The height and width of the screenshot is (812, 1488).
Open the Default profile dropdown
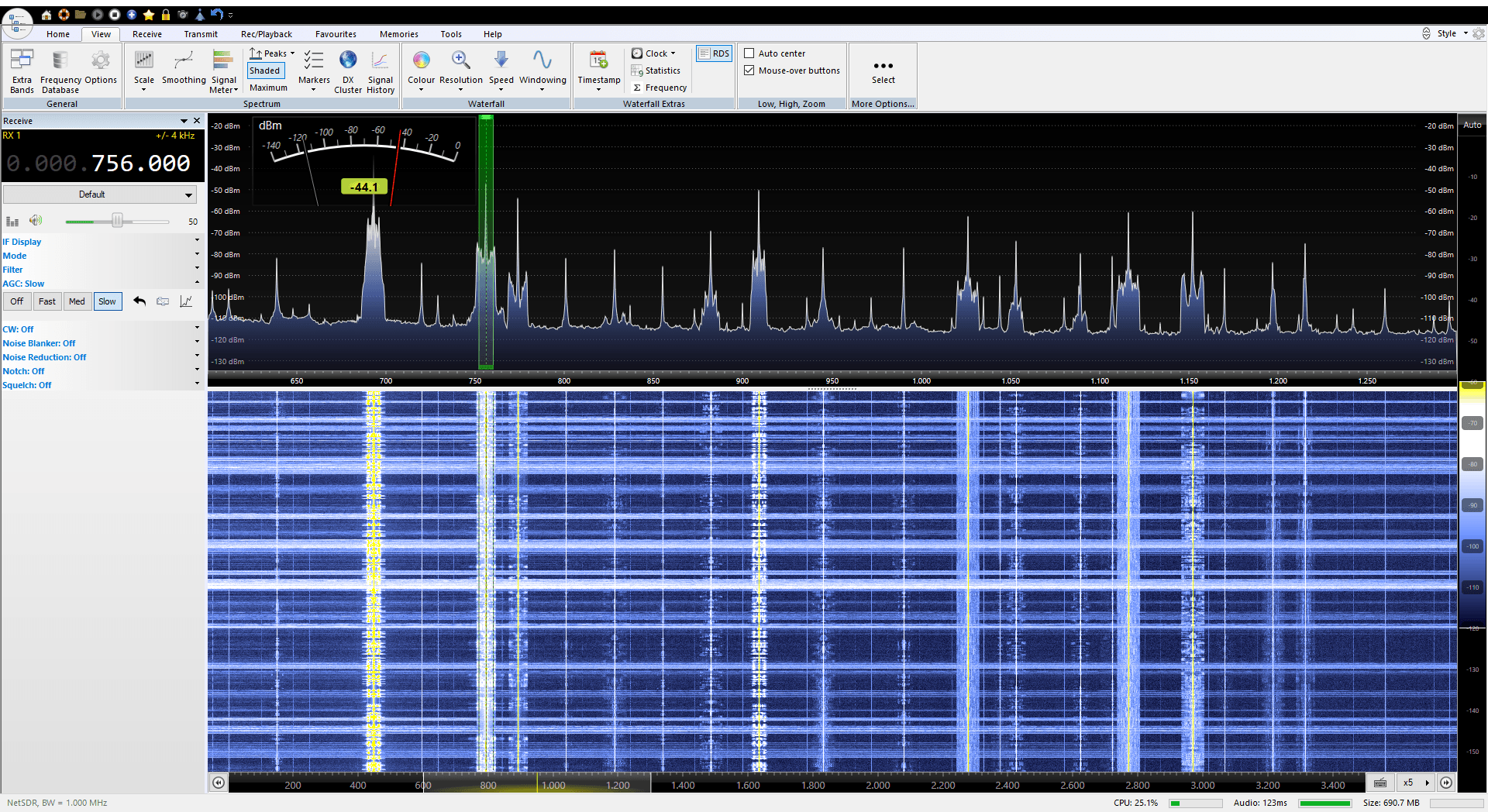[99, 194]
